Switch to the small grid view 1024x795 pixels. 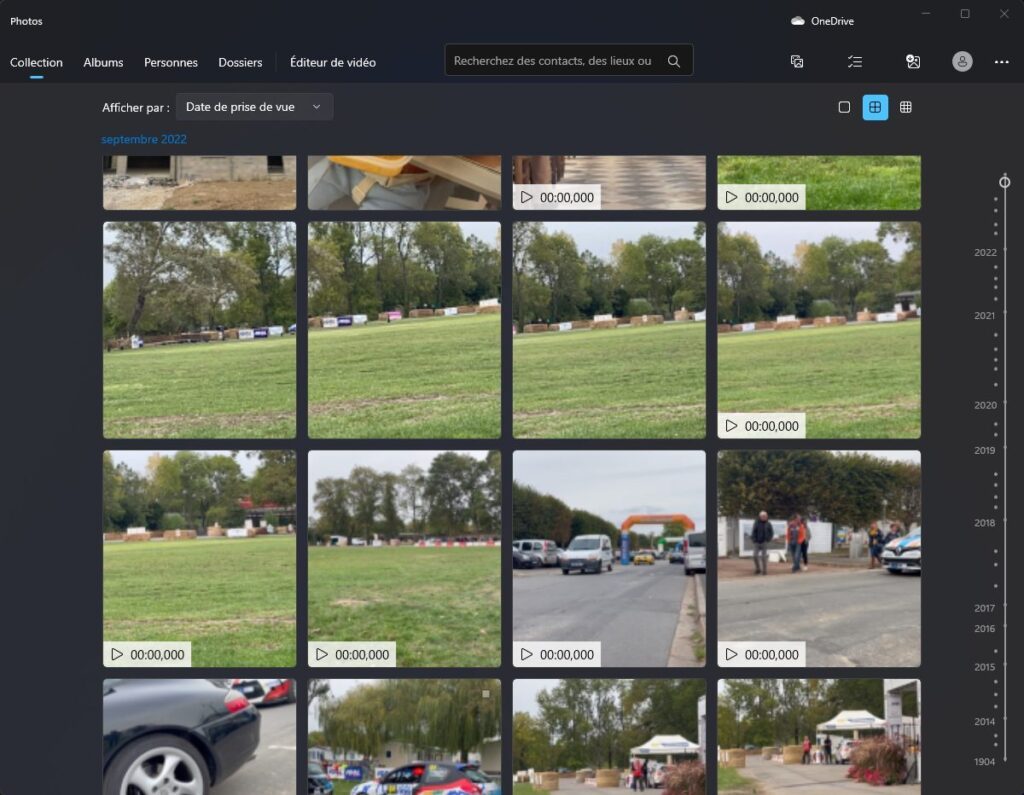906,107
